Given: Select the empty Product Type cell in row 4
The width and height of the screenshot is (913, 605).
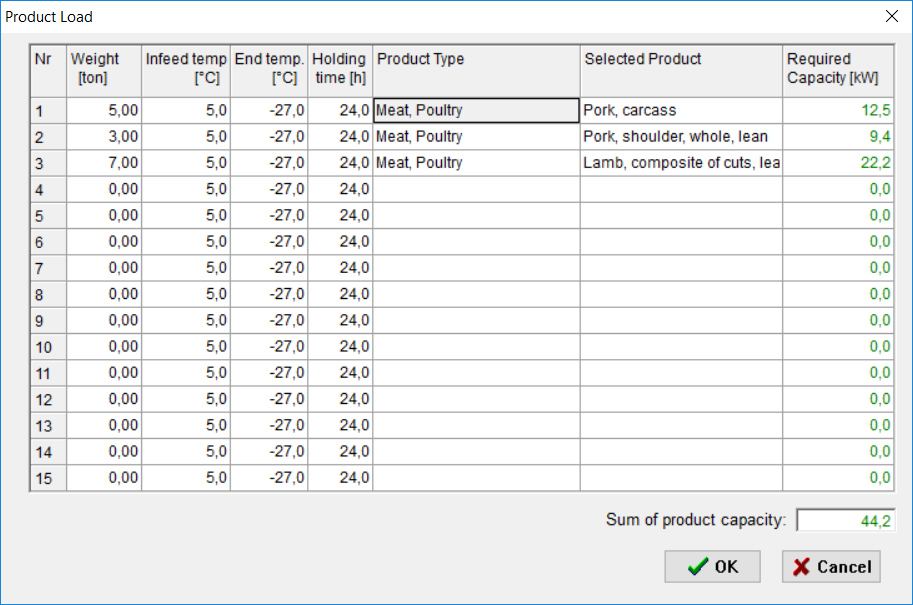Looking at the screenshot, I should click(476, 189).
